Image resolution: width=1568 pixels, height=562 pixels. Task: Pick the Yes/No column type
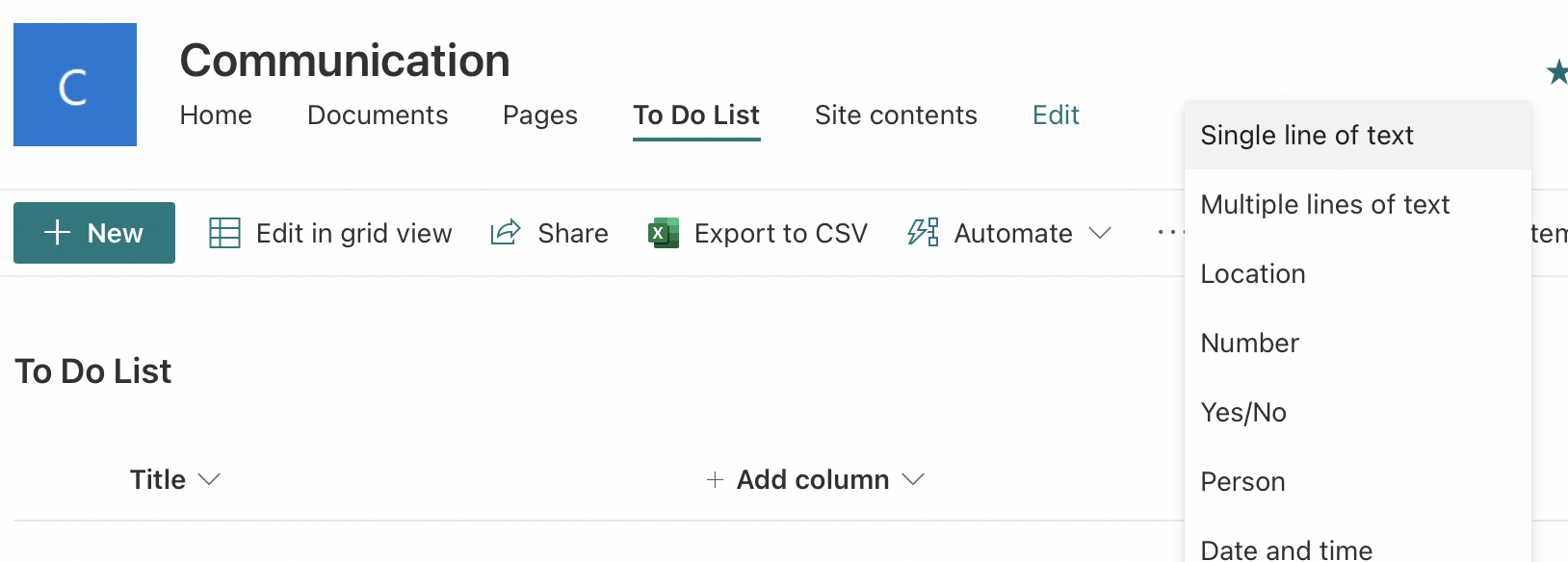1243,413
